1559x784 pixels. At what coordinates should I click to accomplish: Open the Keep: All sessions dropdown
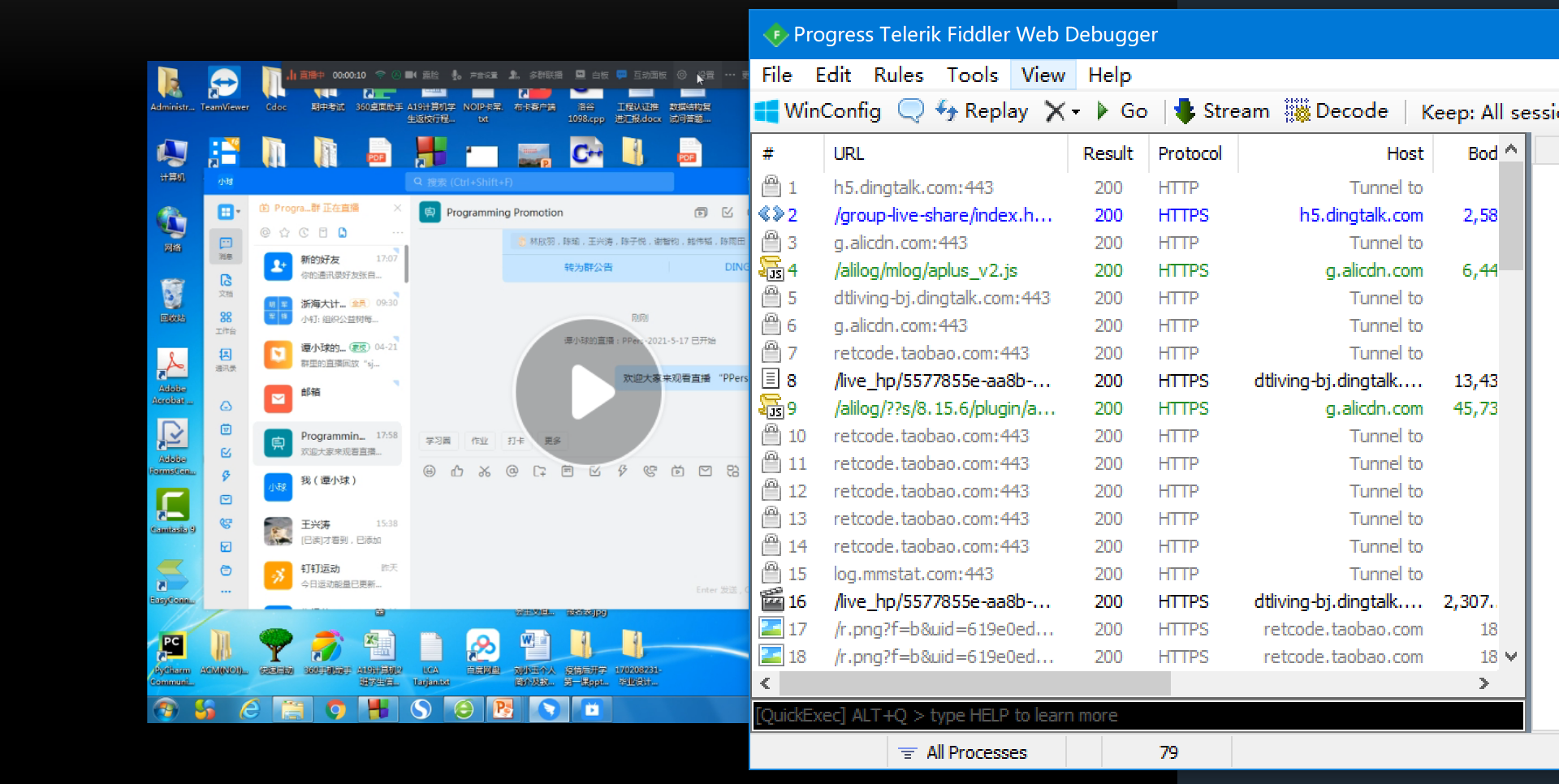point(1489,112)
